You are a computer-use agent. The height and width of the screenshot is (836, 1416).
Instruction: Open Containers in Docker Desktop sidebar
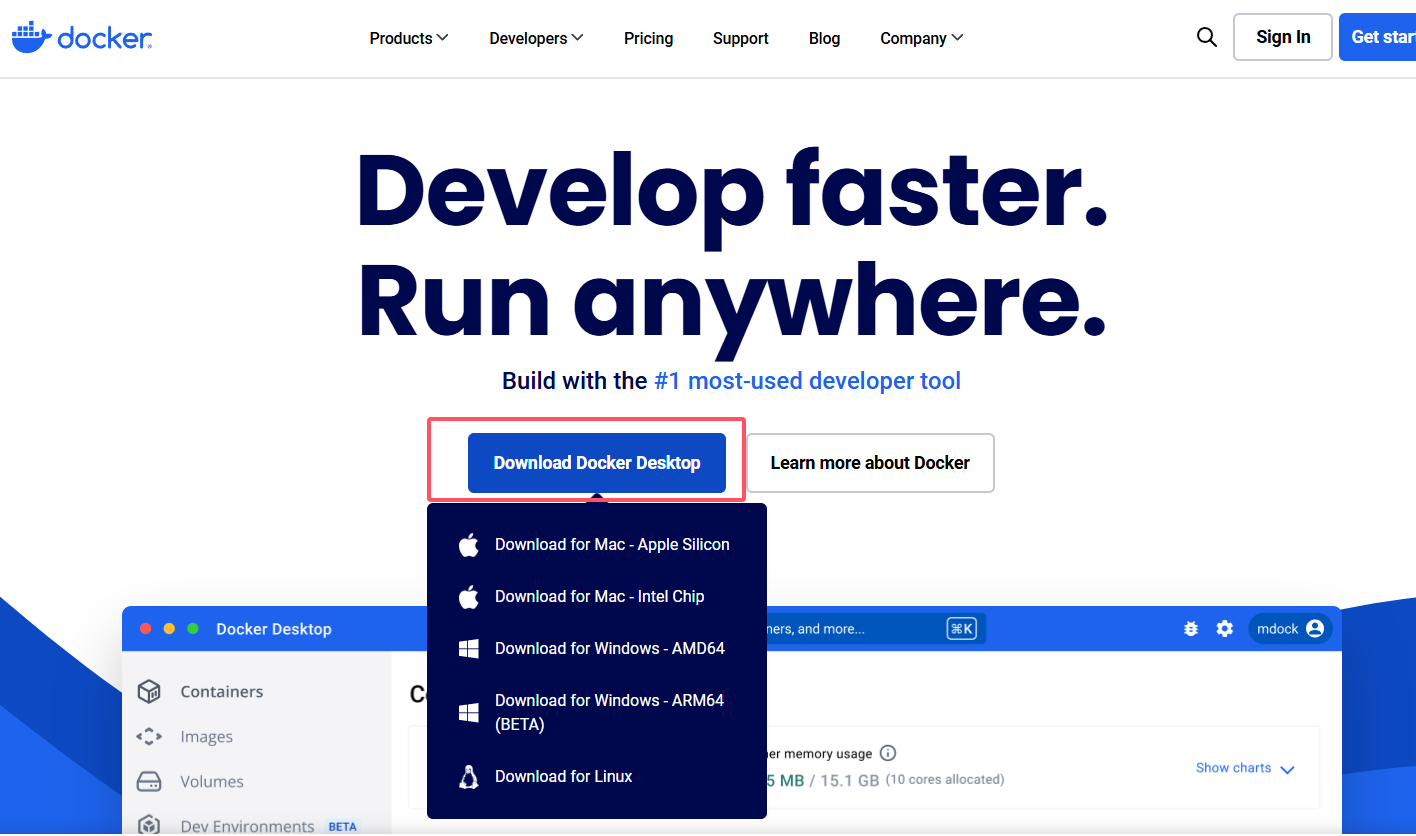tap(222, 691)
